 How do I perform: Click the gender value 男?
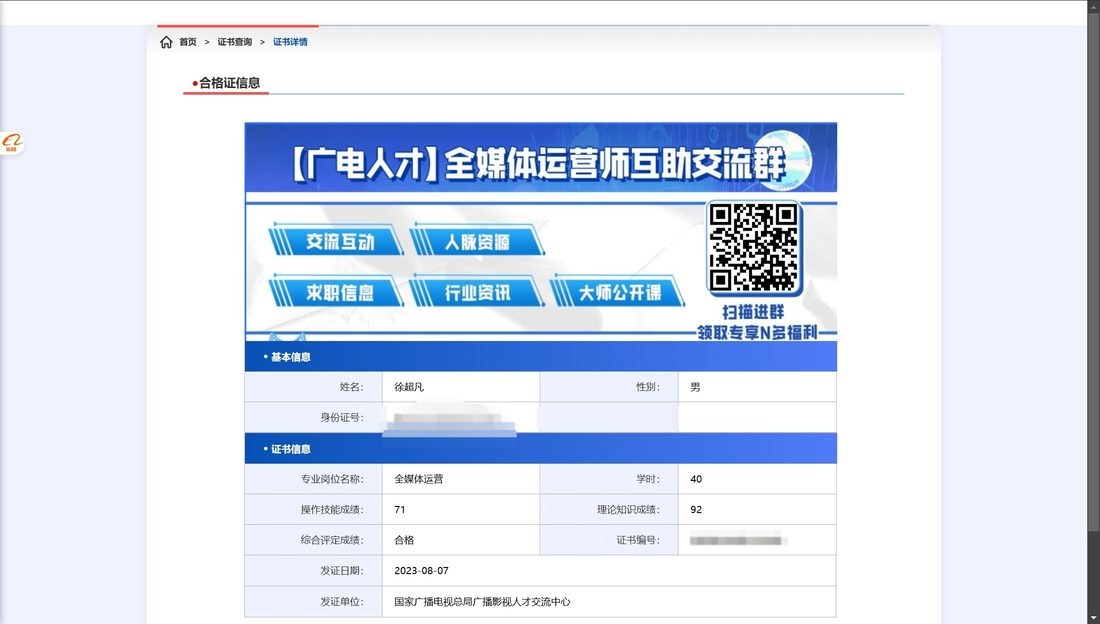(695, 387)
